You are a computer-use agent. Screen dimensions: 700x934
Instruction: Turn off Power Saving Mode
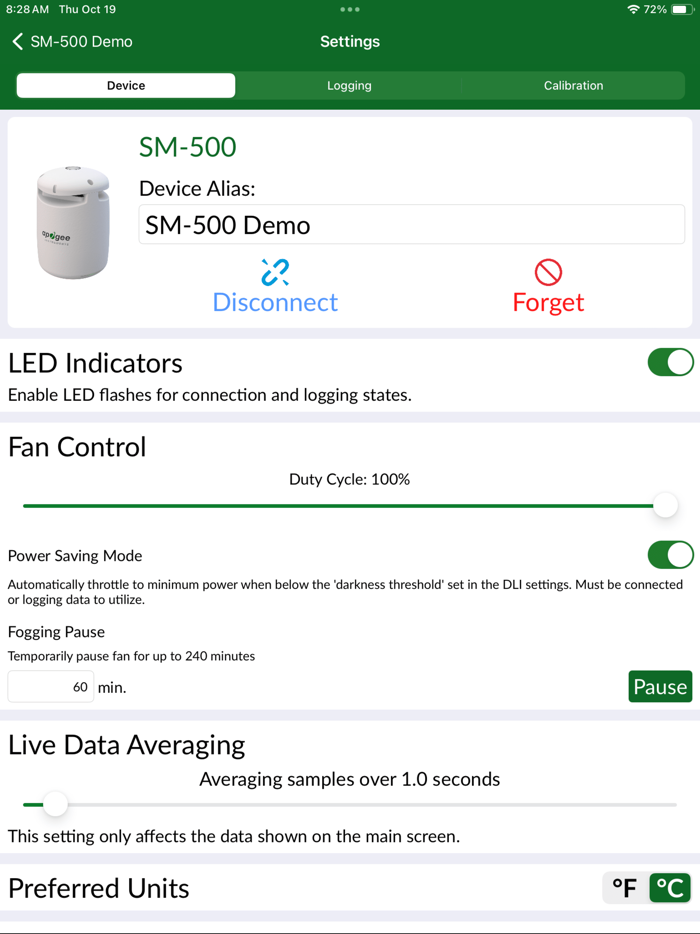[x=670, y=555]
